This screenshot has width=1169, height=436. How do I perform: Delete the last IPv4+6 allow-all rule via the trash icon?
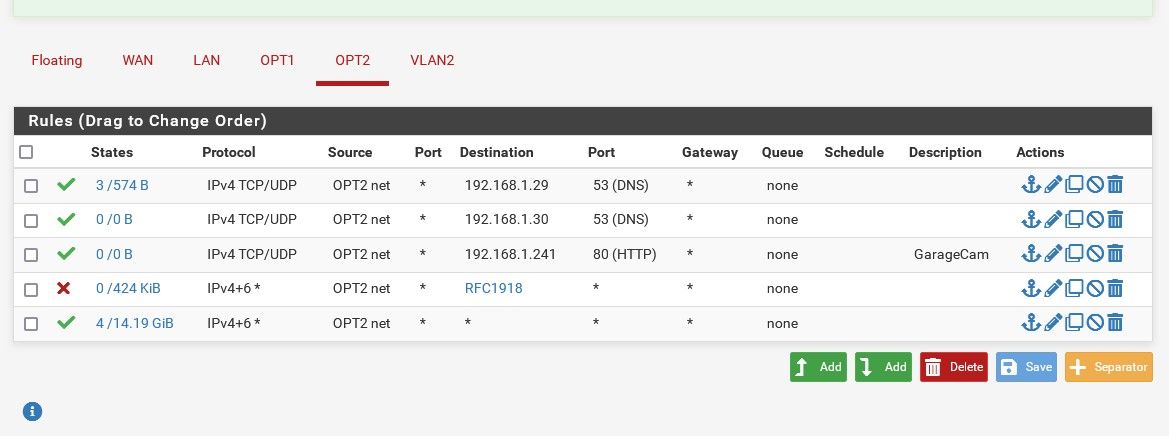[1115, 322]
